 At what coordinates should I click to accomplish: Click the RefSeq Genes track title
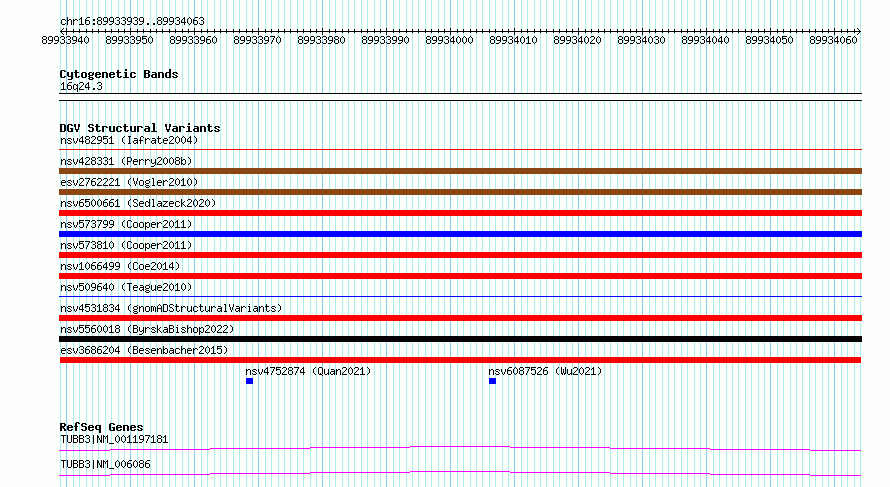click(102, 427)
